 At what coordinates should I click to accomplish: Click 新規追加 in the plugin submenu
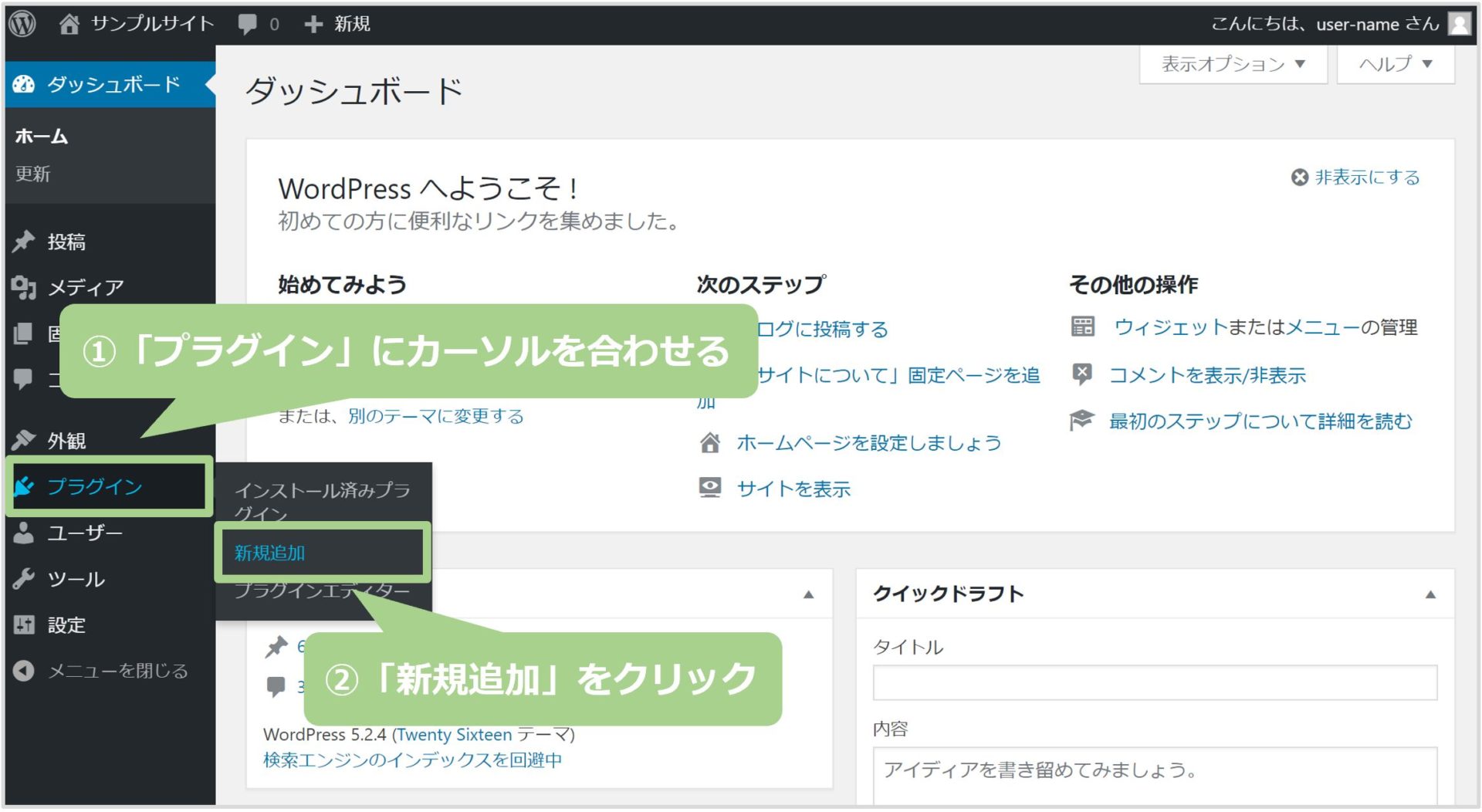[268, 553]
